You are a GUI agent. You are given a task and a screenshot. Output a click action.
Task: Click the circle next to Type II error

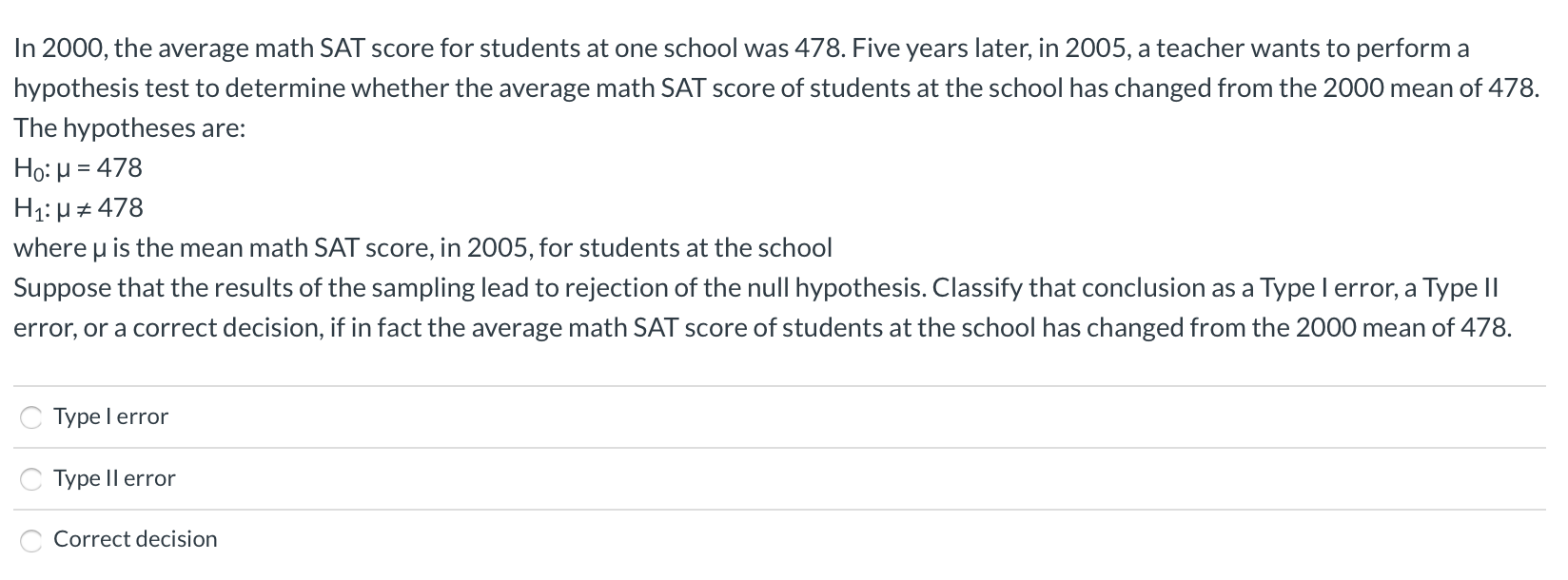29,479
